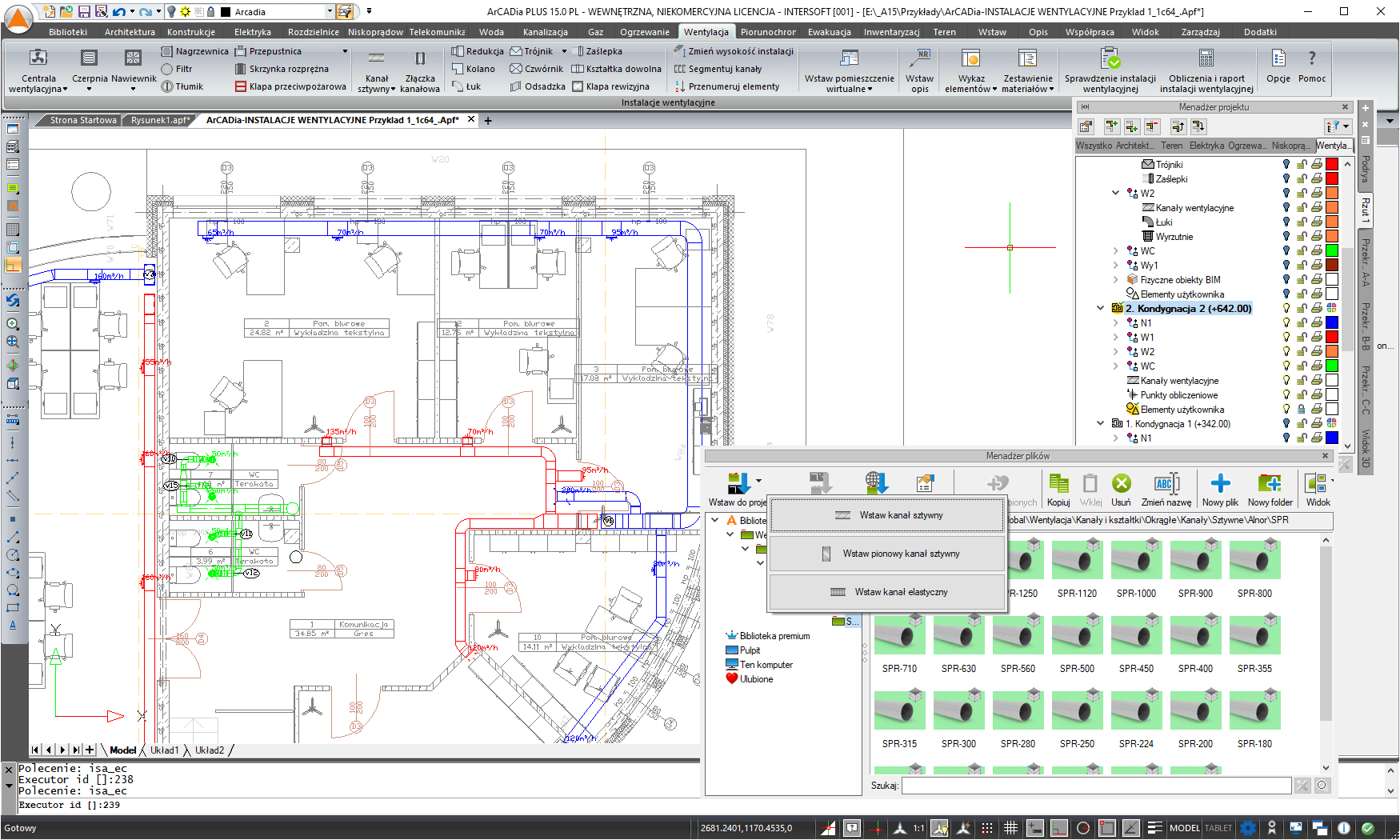Open Ogrzewanie ribbon tab
The width and height of the screenshot is (1400, 840).
coord(645,32)
